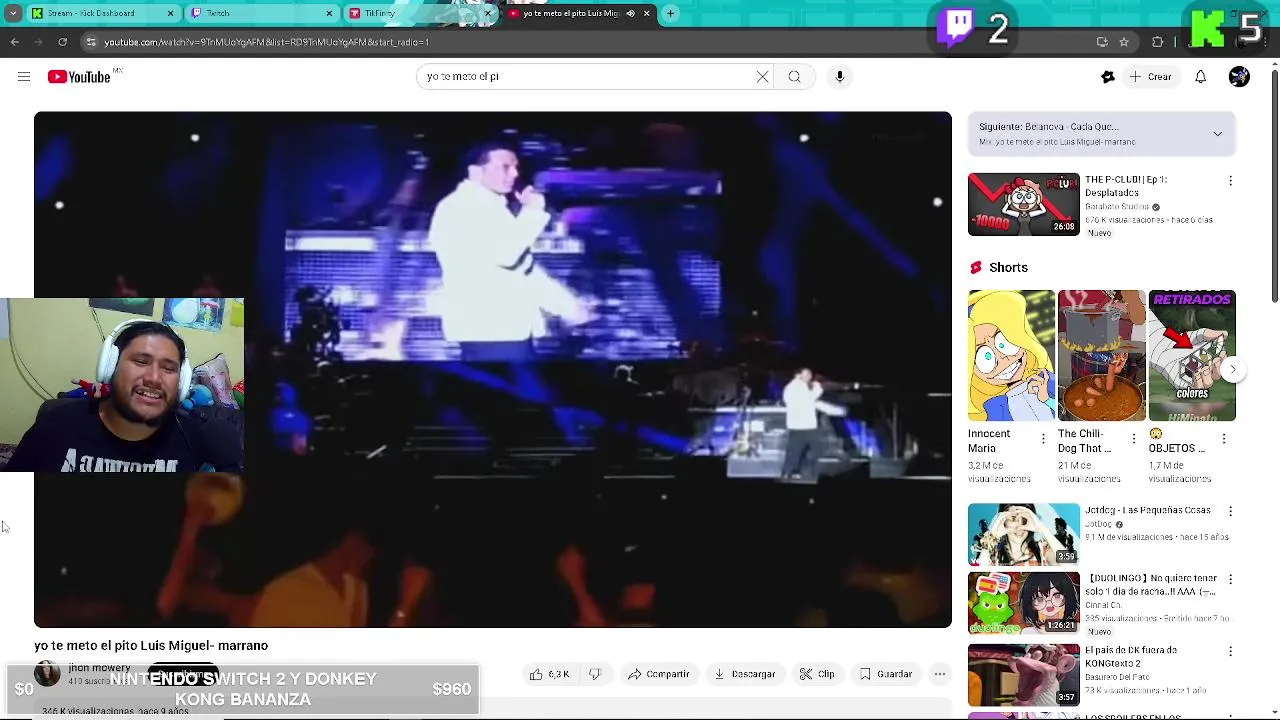Viewport: 1280px width, 720px height.
Task: Open Jotdog Las Pequeñas Cosas thumbnail
Action: point(1023,534)
